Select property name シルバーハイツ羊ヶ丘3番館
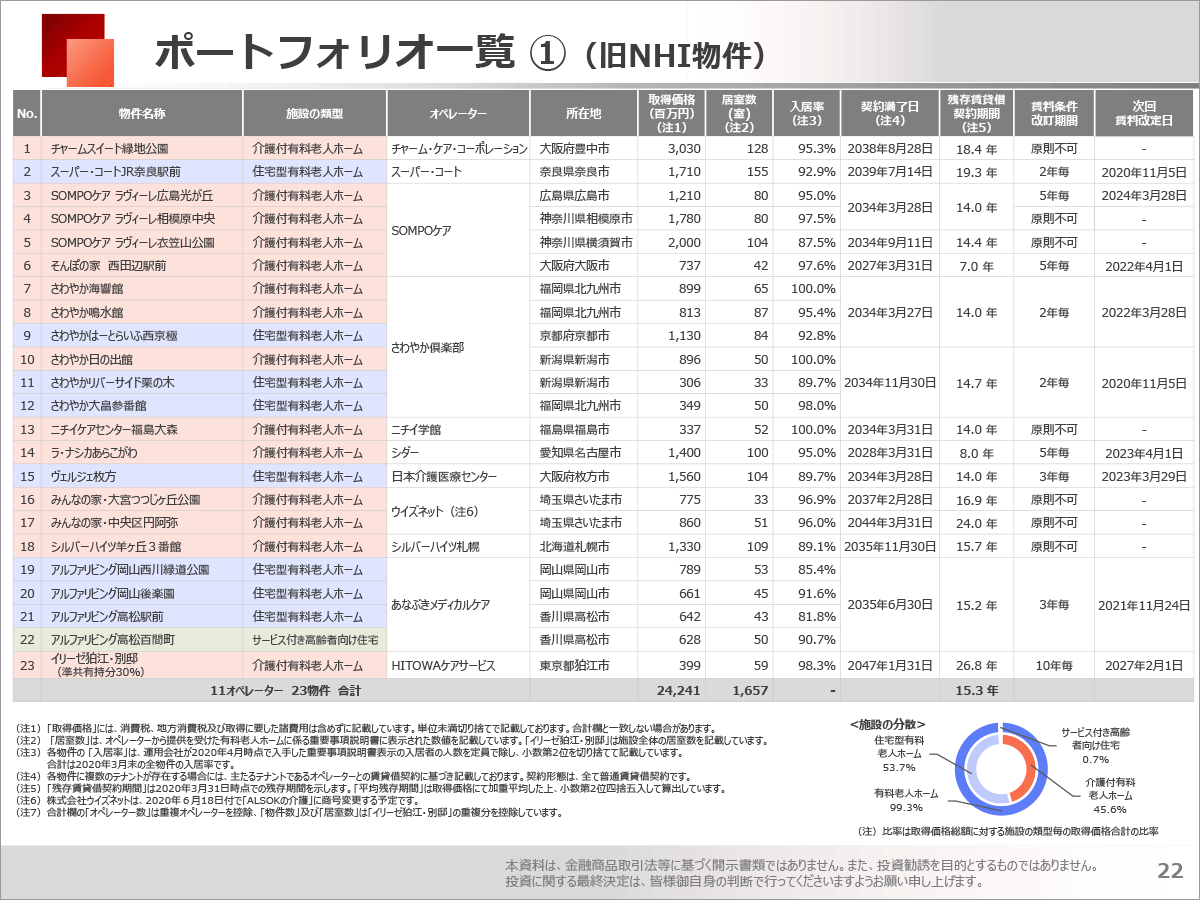 116,547
